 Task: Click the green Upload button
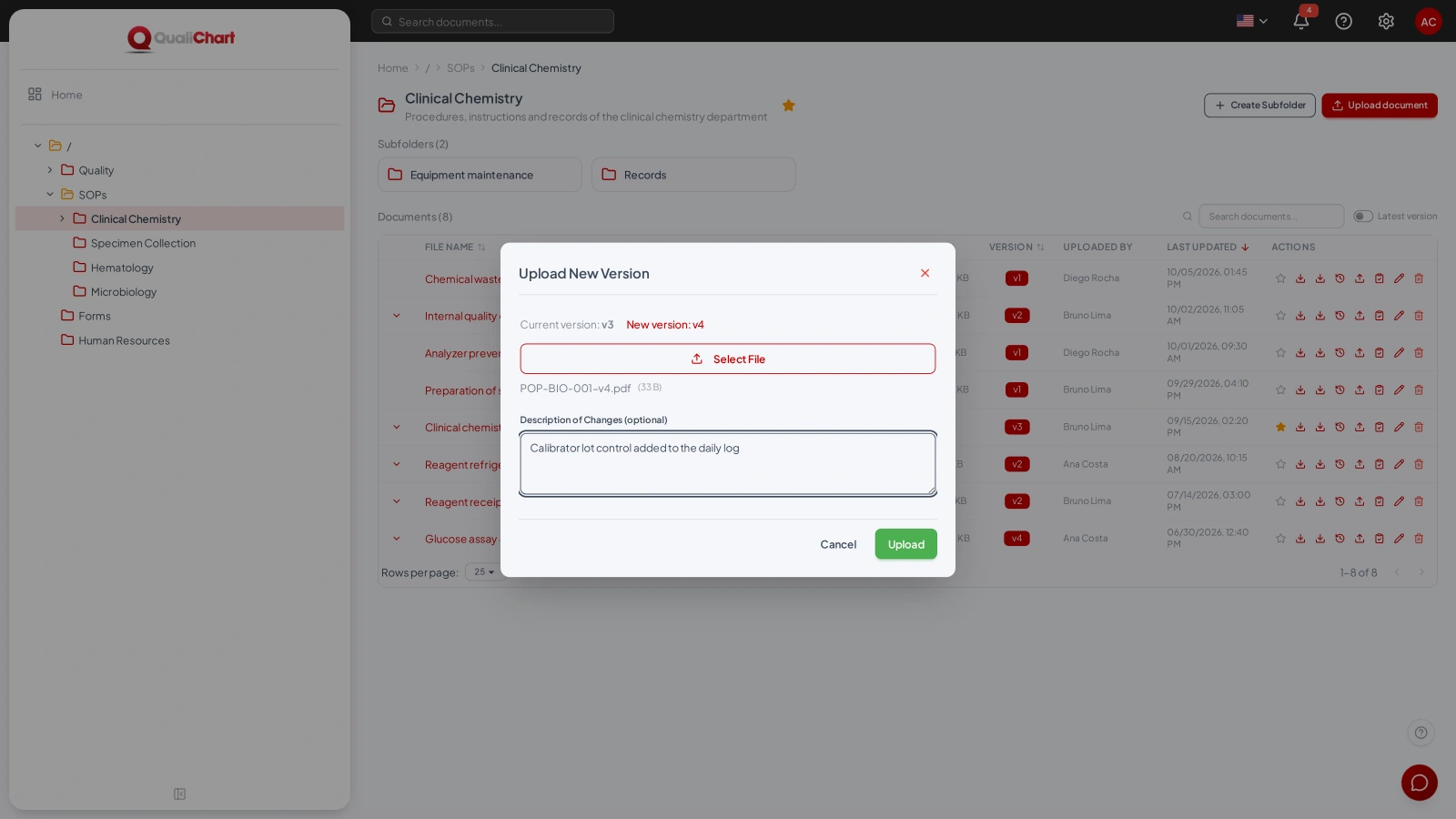pos(906,544)
